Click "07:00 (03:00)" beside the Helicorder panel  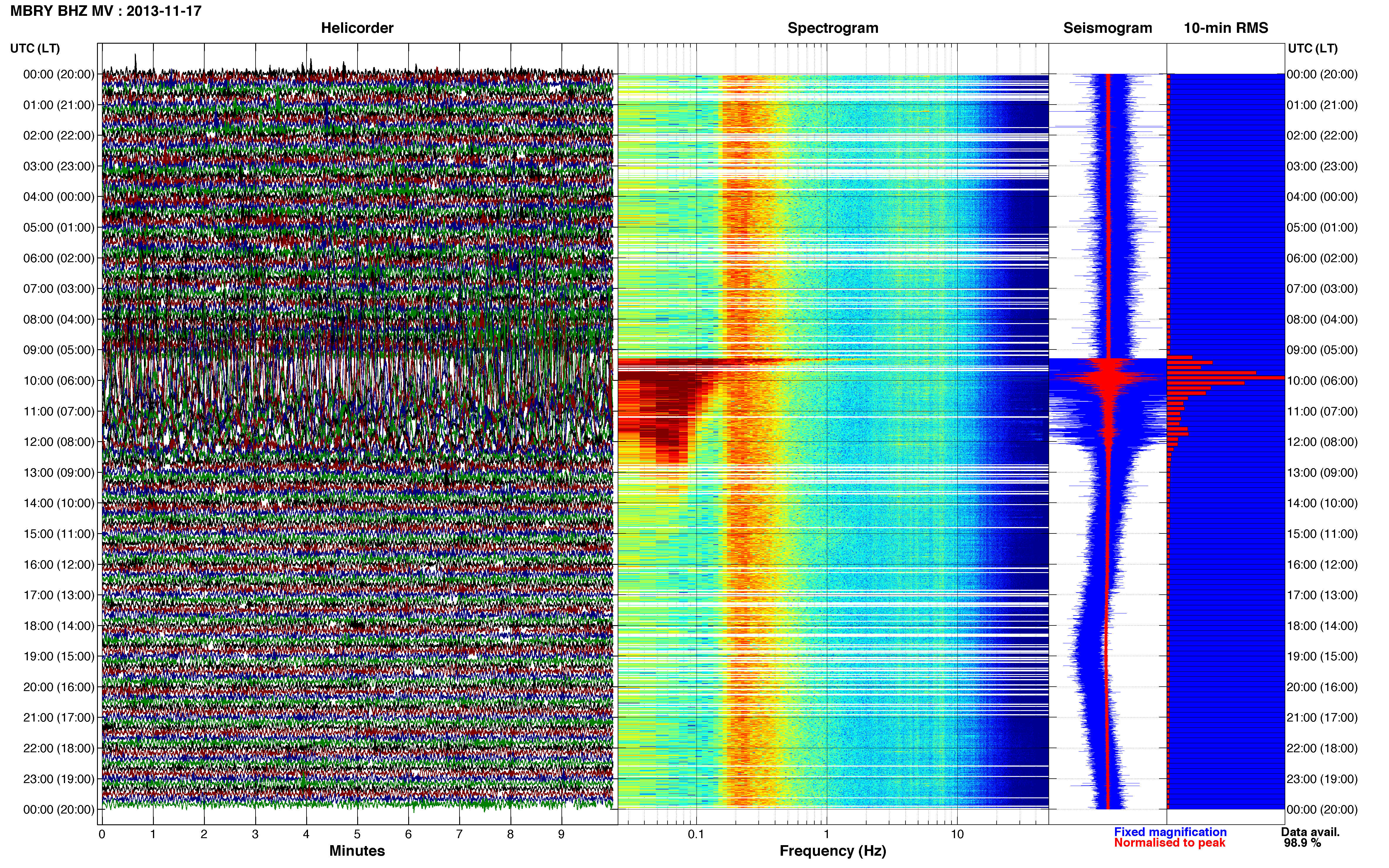59,289
